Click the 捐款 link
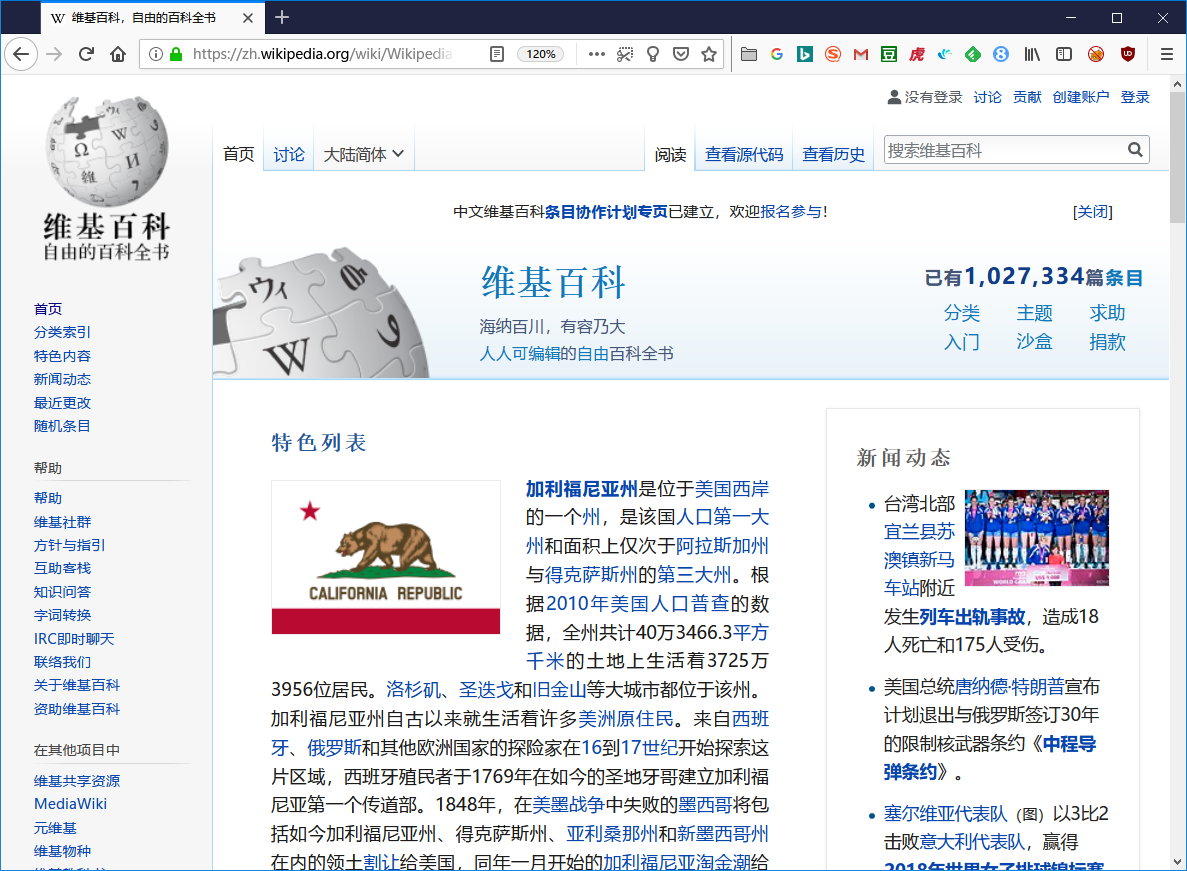 pyautogui.click(x=1108, y=341)
